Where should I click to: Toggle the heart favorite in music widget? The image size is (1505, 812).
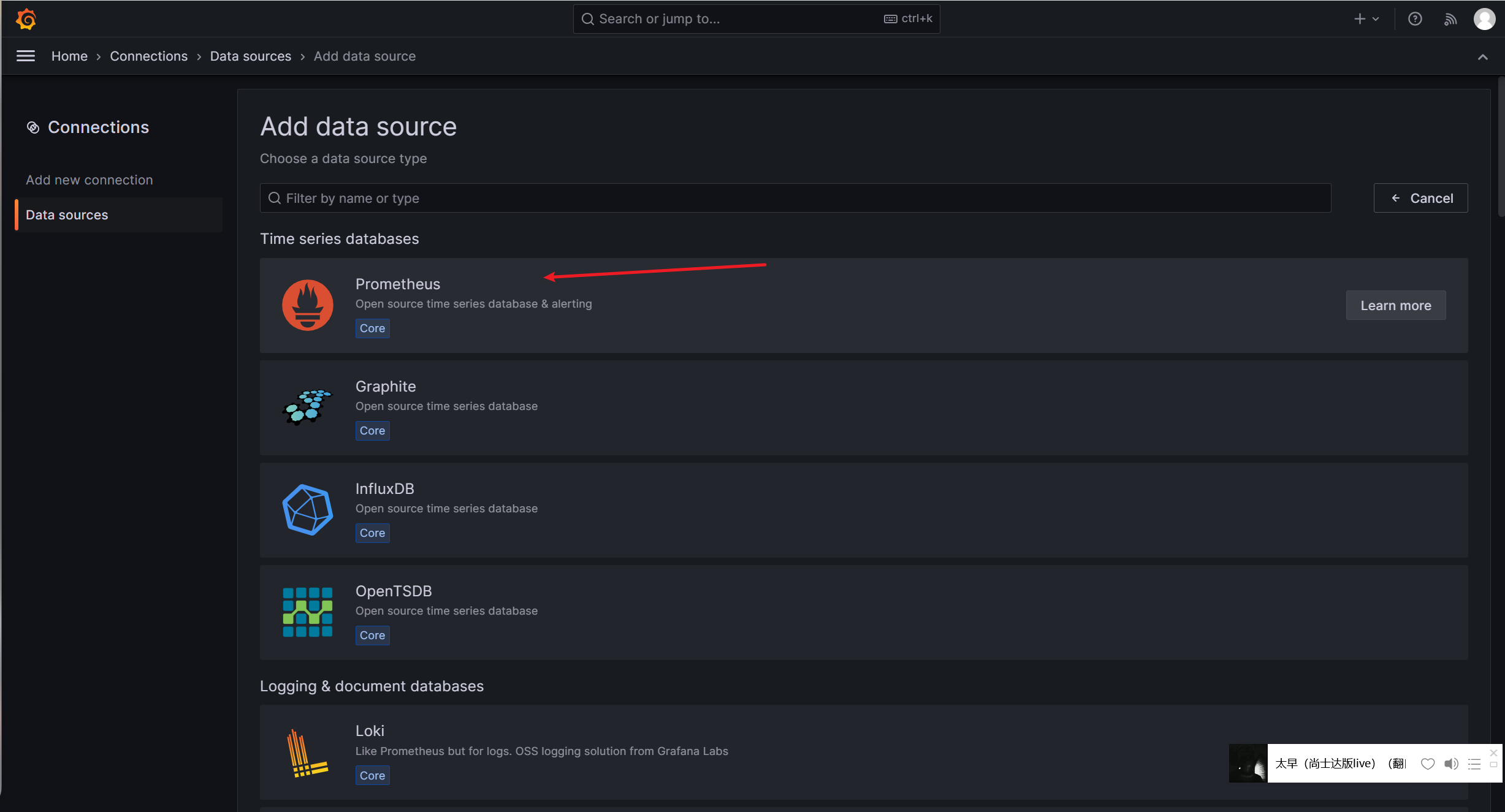point(1427,764)
